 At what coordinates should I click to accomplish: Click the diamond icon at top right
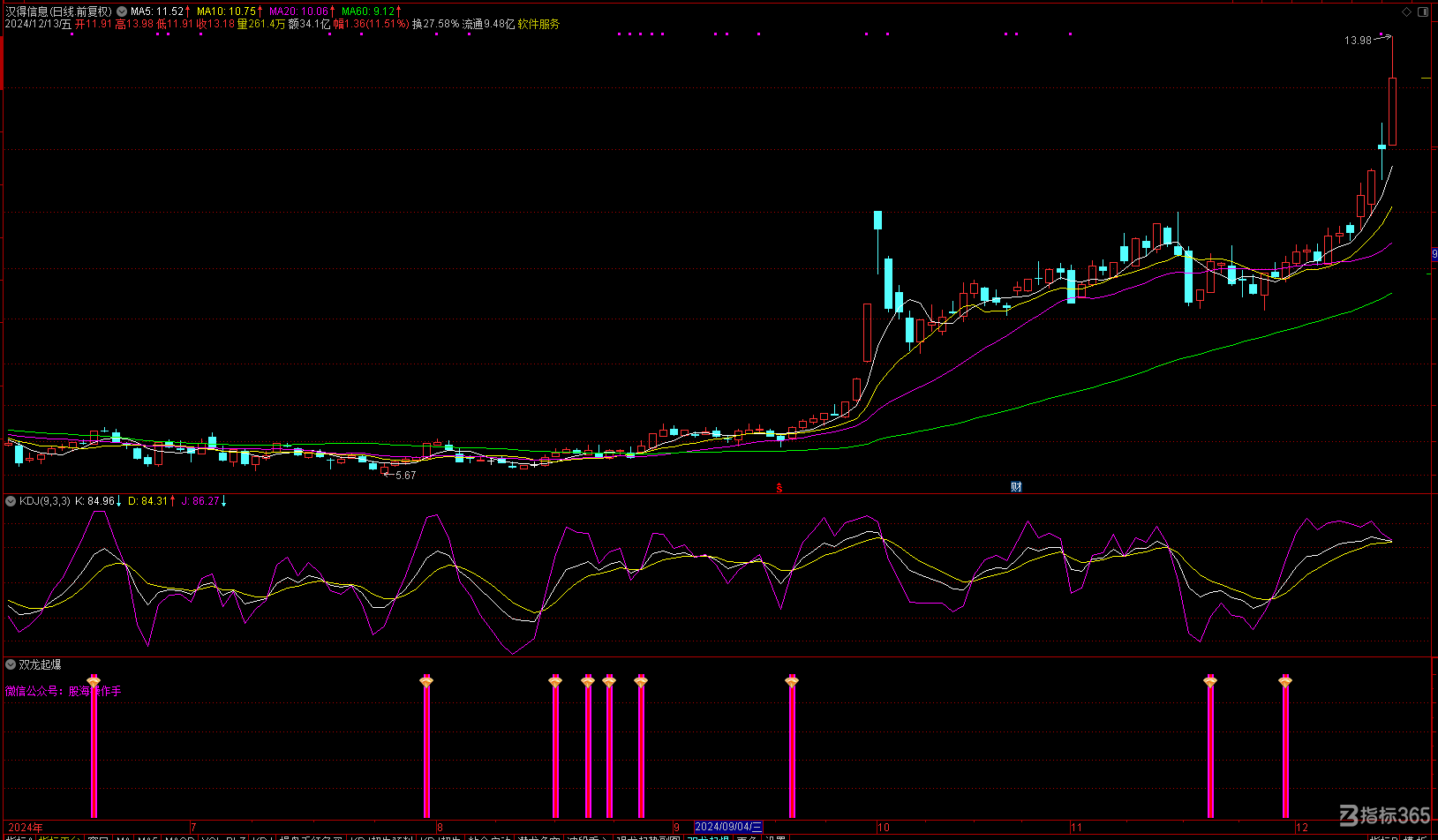point(1406,11)
